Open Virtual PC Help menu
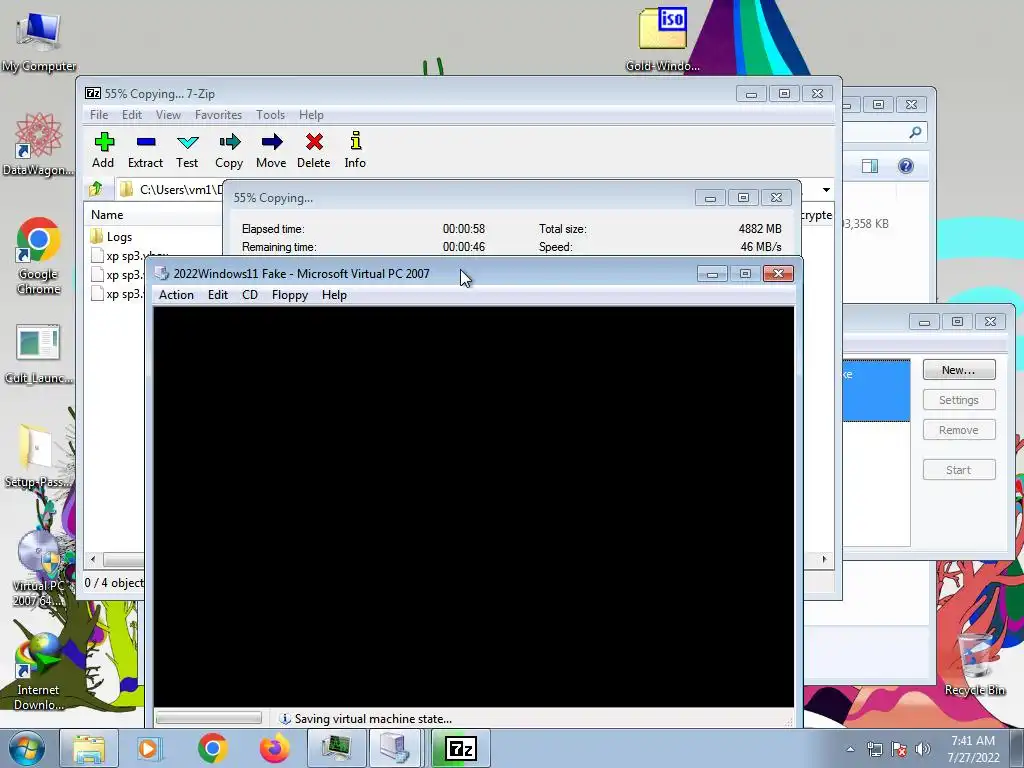1024x768 pixels. coord(334,295)
